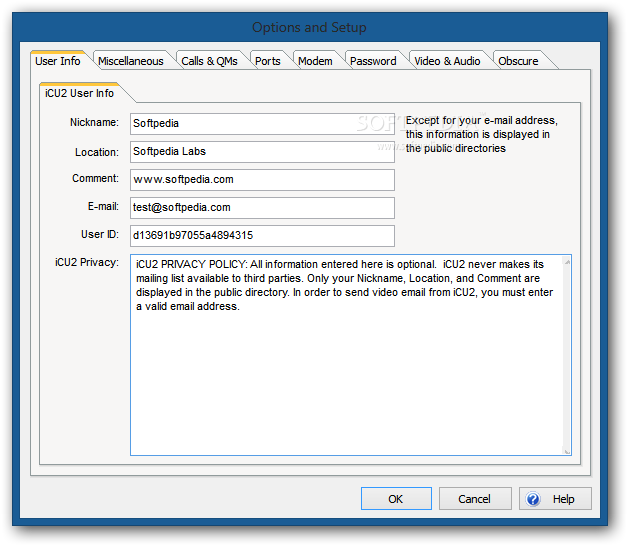This screenshot has height=546, width=628.
Task: Switch to the Ports tab
Action: [x=268, y=61]
